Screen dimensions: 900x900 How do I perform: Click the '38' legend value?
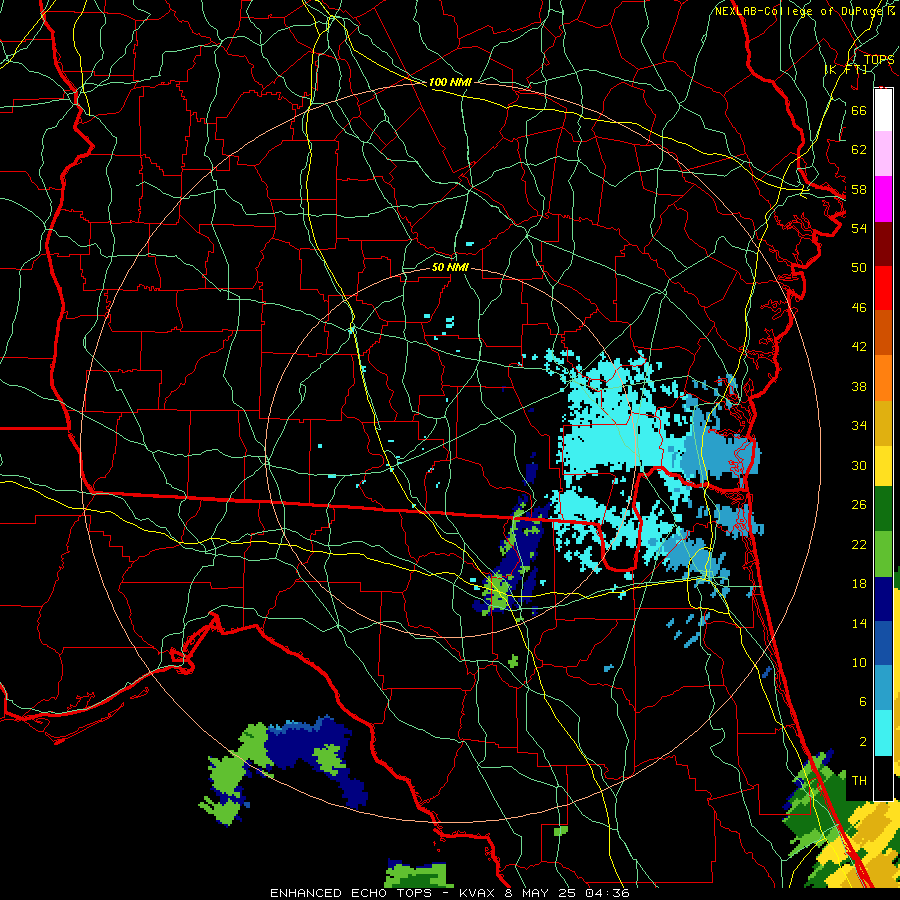859,386
